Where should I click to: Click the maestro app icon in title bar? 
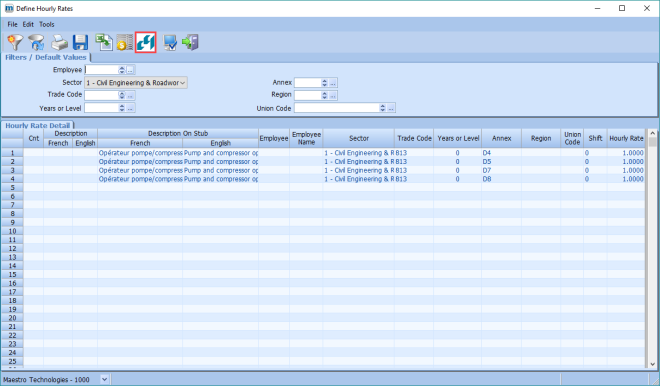(9, 8)
